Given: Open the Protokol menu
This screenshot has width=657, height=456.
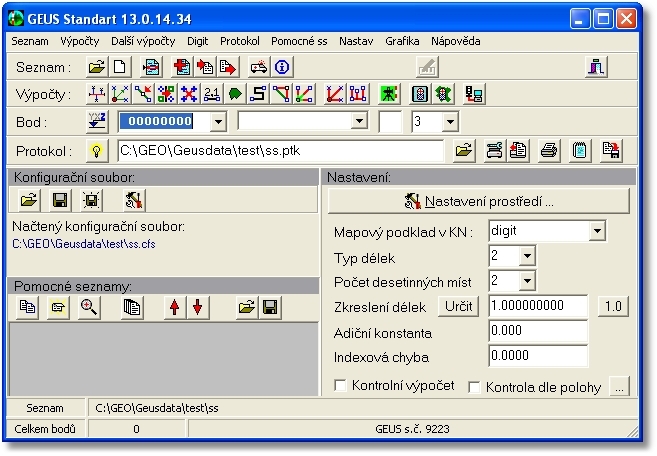Looking at the screenshot, I should [x=240, y=41].
